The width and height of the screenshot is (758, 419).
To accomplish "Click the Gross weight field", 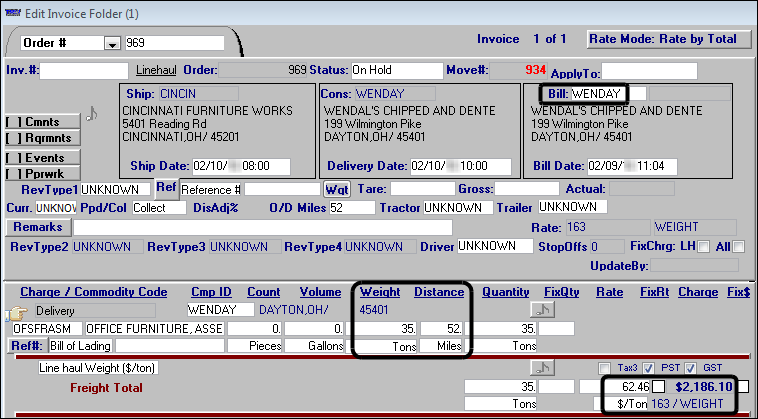I will pyautogui.click(x=526, y=189).
